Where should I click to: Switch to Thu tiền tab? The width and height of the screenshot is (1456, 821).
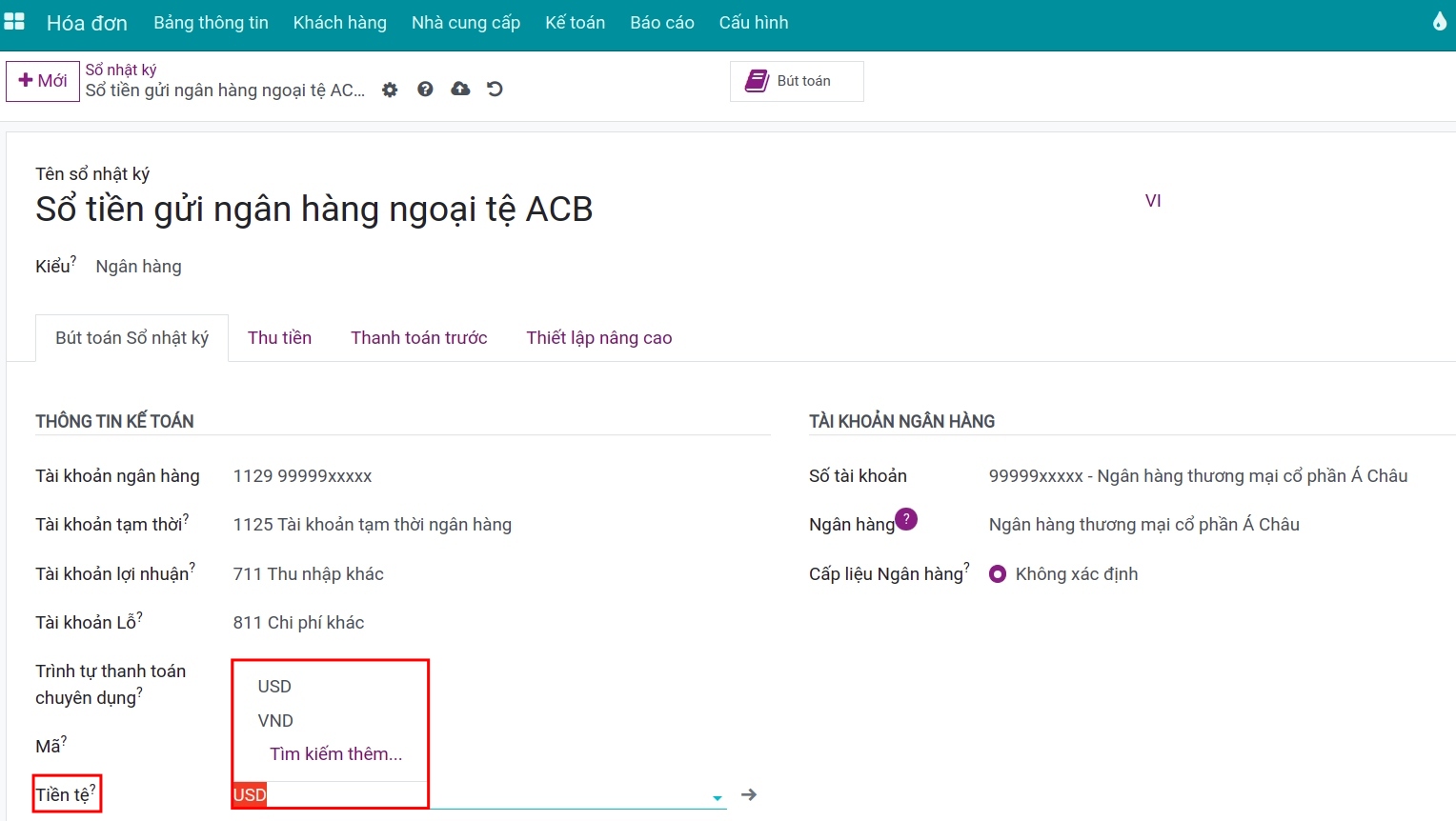(x=279, y=338)
